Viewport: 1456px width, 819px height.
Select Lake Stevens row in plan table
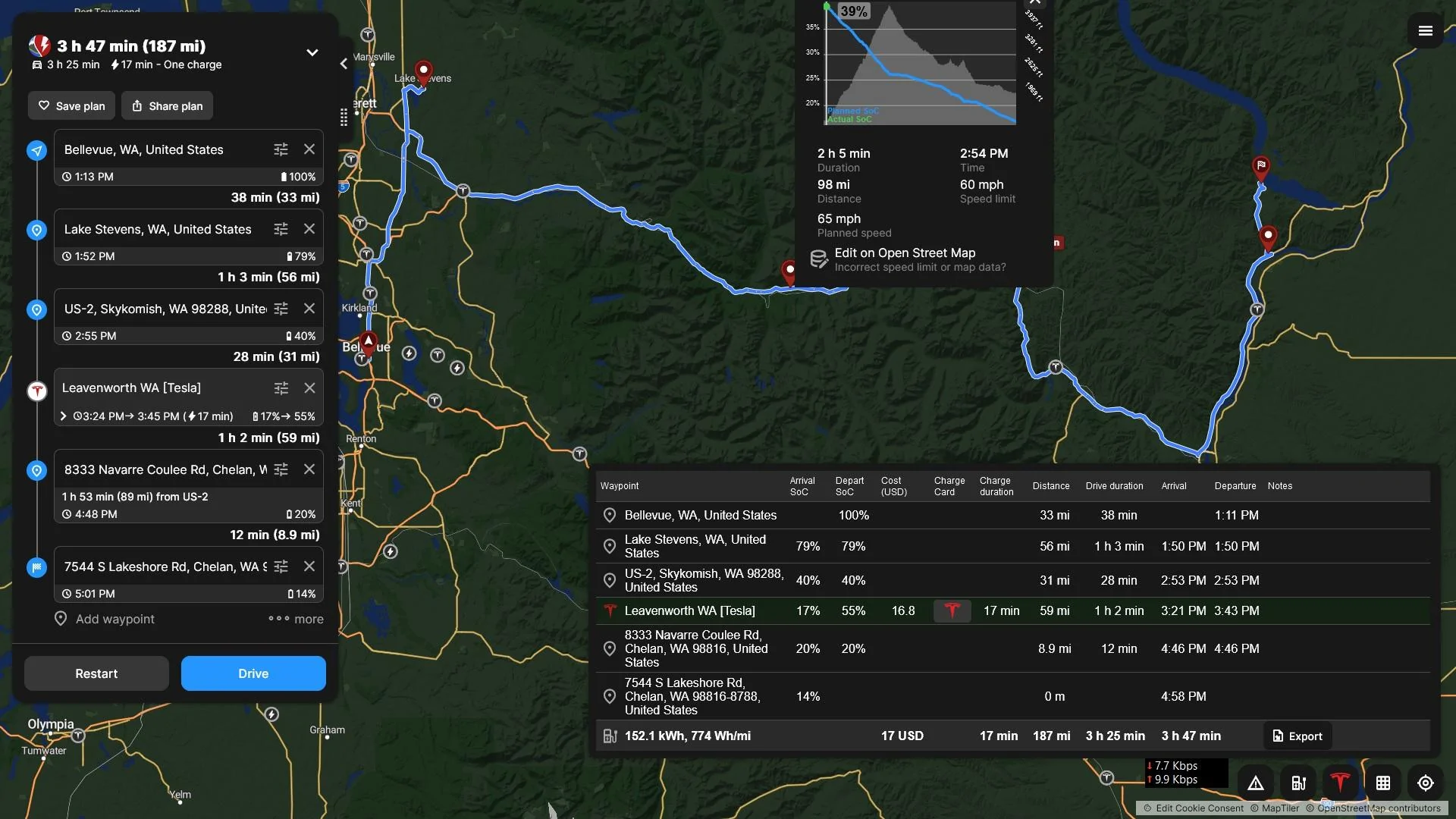1013,546
